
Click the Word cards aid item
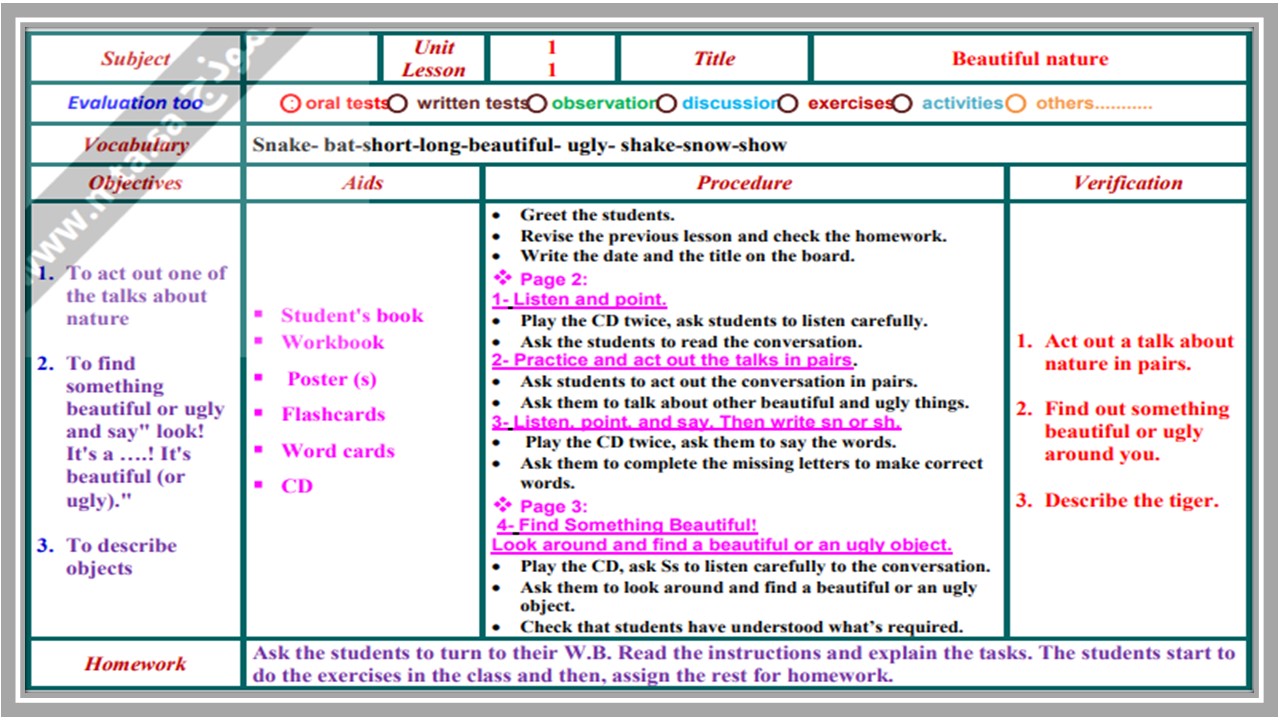pos(338,451)
